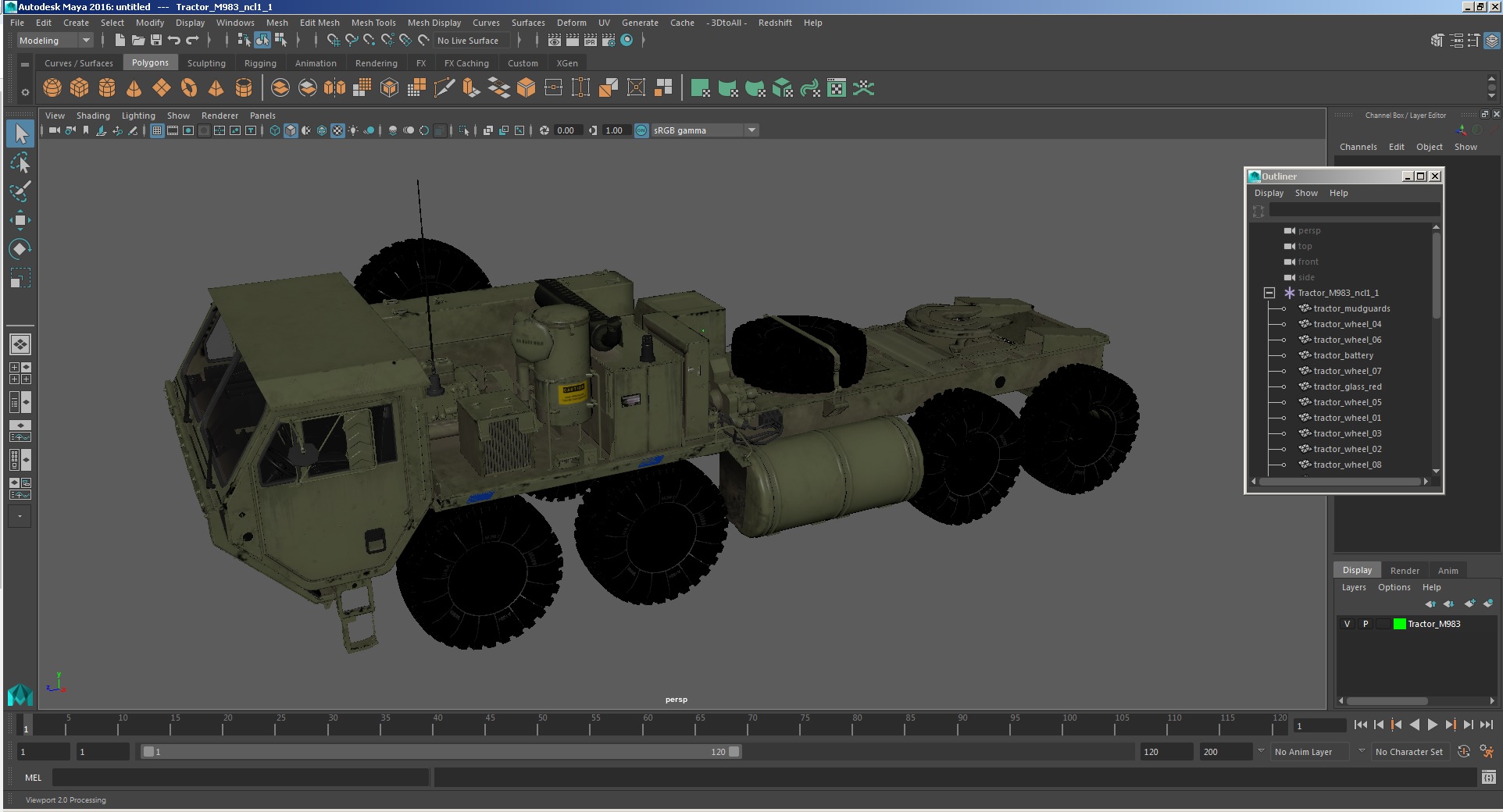The height and width of the screenshot is (812, 1503).
Task: Activate the Rotate tool
Action: (x=20, y=249)
